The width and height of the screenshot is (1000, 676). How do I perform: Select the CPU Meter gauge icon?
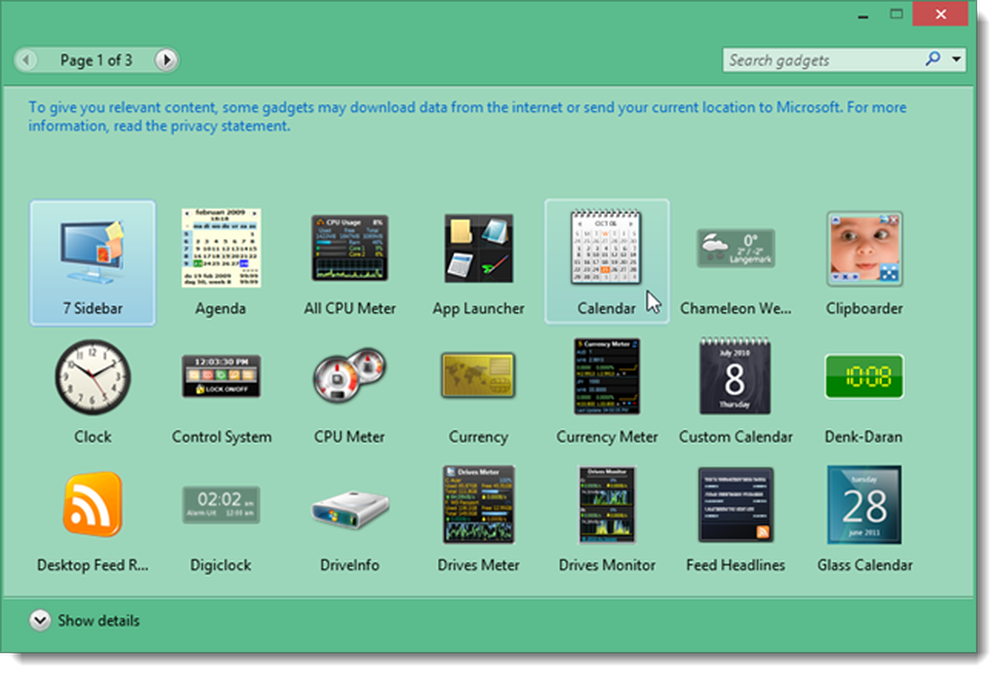(x=349, y=376)
